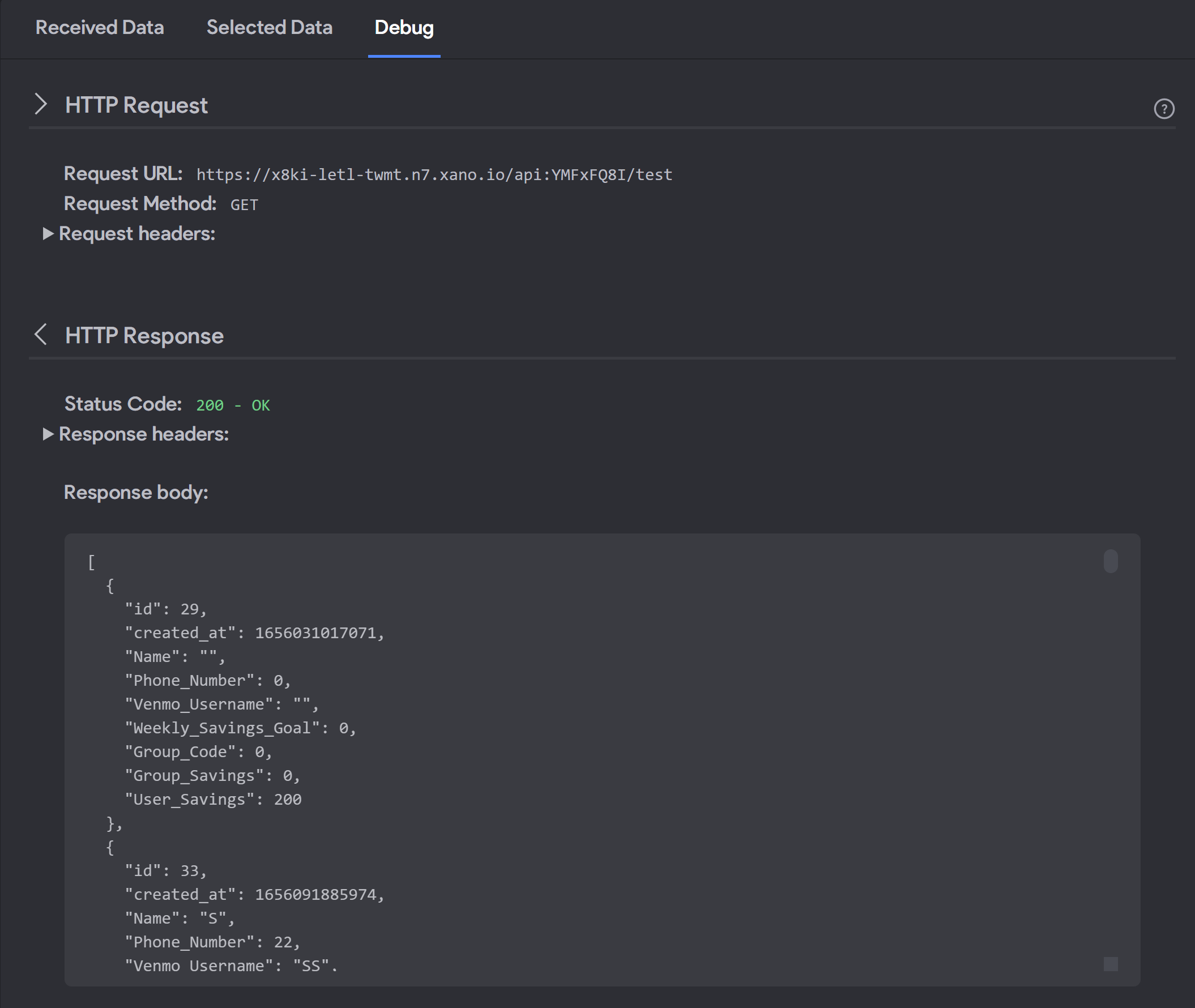
Task: Click the Status Code label
Action: (123, 403)
